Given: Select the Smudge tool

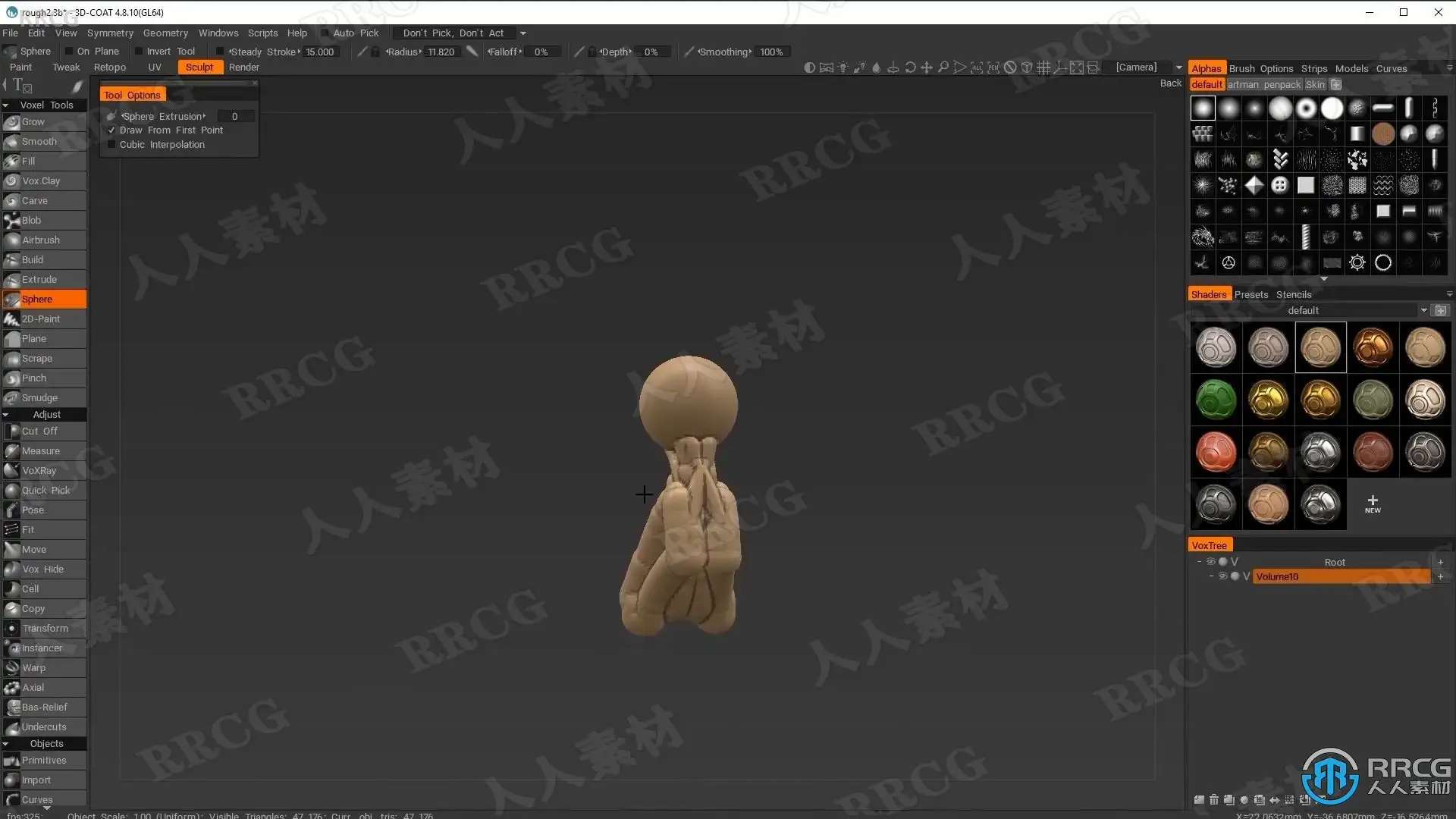Looking at the screenshot, I should (39, 397).
